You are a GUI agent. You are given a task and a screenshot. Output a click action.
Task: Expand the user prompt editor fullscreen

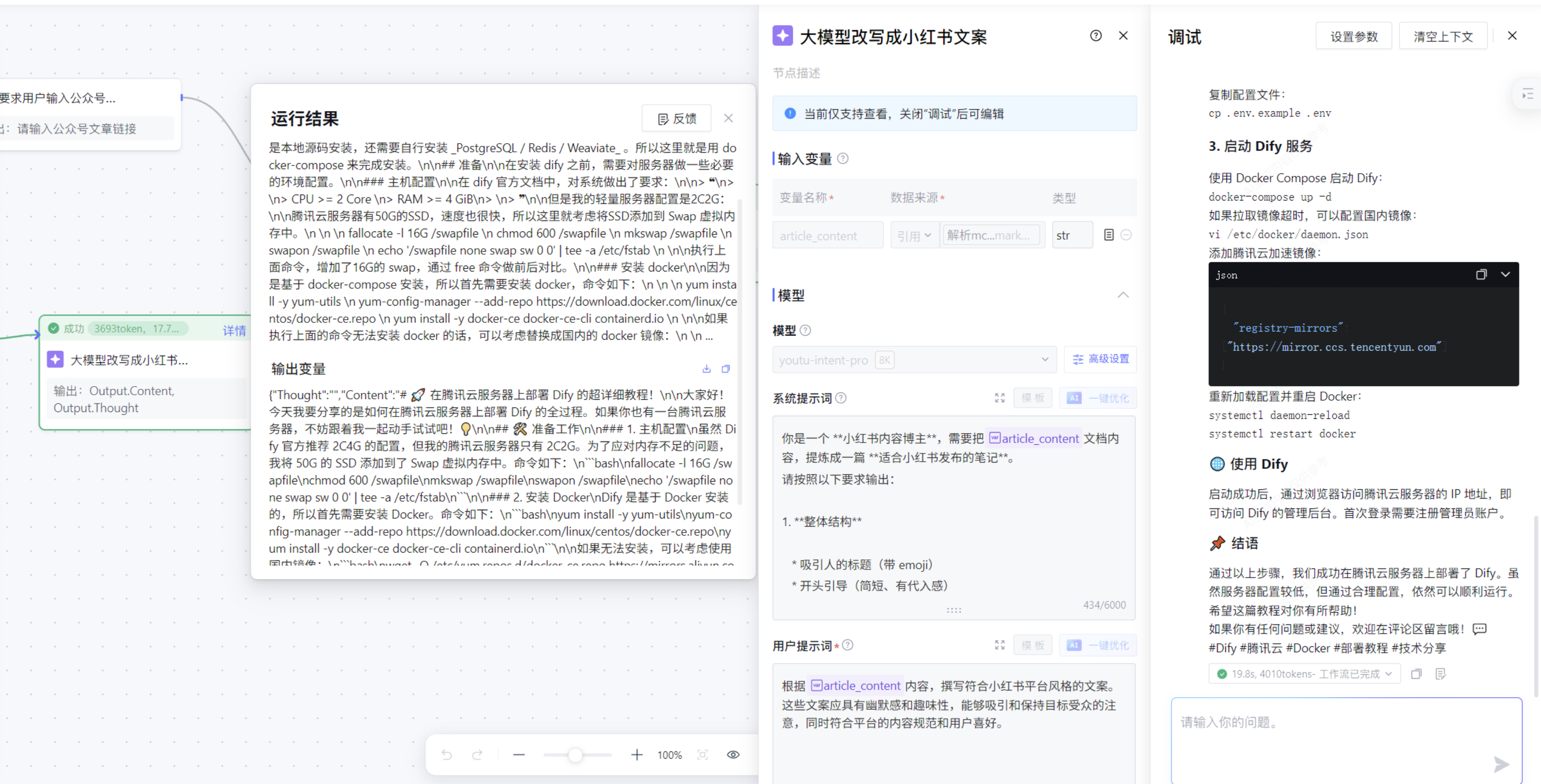pyautogui.click(x=999, y=645)
